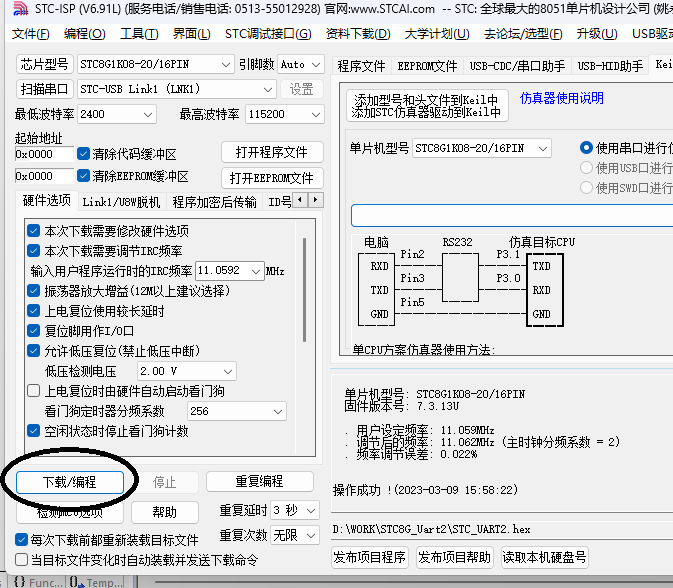Click tab scroll right arrow
The image size is (673, 588).
(x=315, y=200)
